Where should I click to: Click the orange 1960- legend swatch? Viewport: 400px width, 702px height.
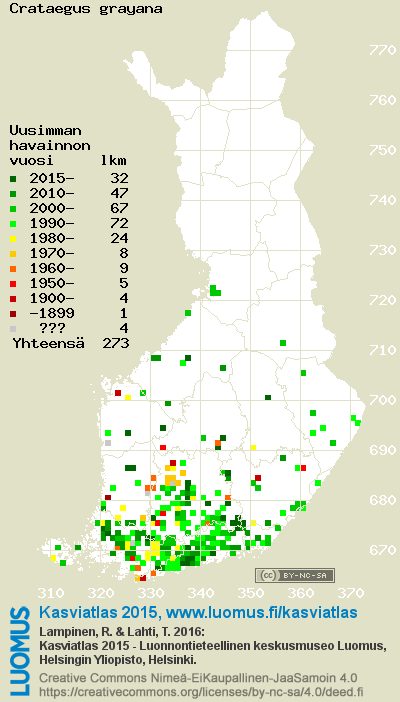pyautogui.click(x=13, y=269)
